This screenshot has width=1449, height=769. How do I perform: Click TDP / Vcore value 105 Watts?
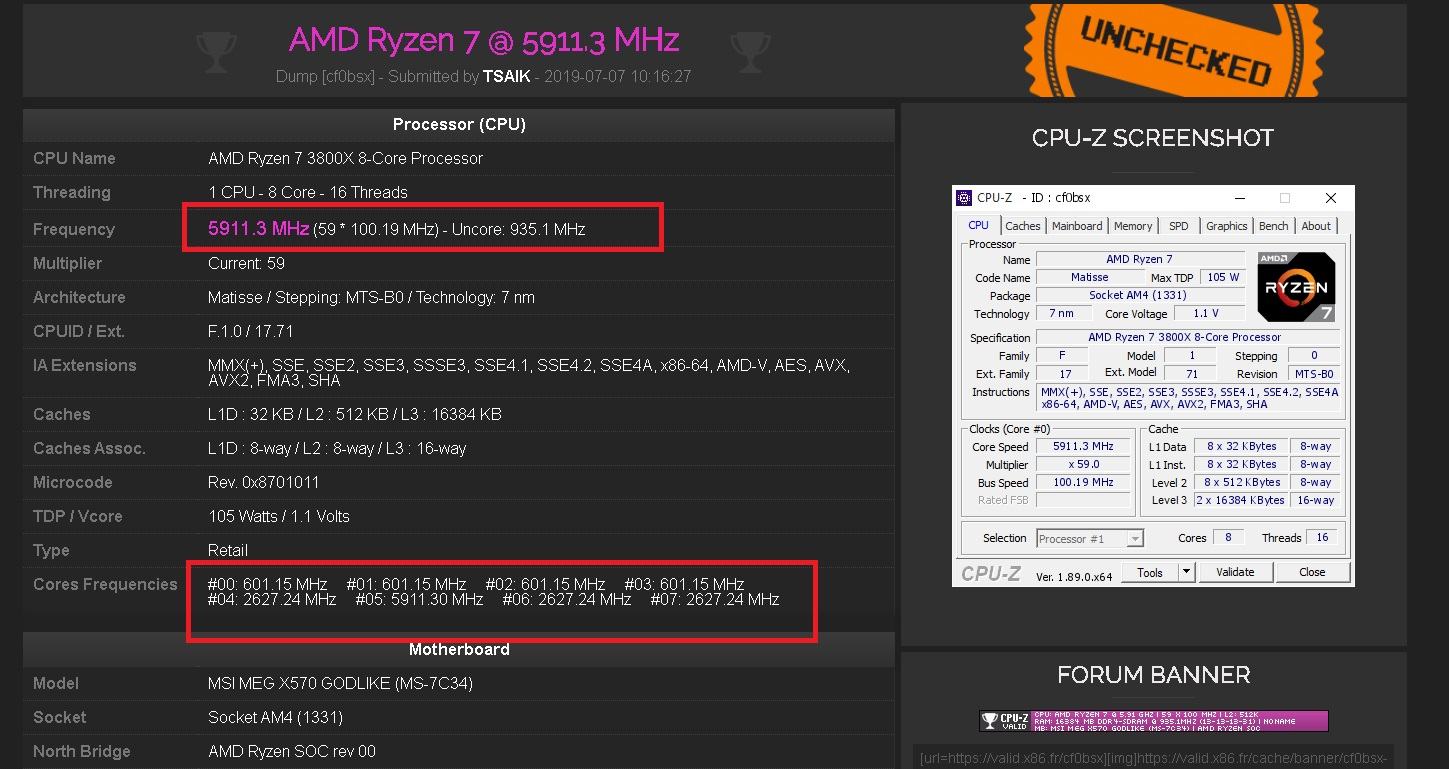pyautogui.click(x=279, y=516)
